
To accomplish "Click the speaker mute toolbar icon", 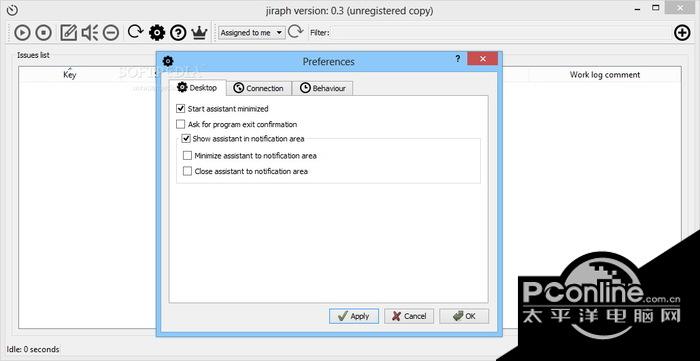I will [x=90, y=33].
